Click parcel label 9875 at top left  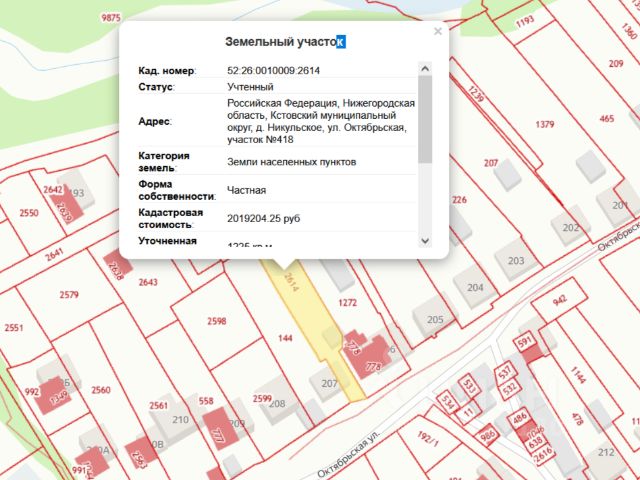coord(111,18)
